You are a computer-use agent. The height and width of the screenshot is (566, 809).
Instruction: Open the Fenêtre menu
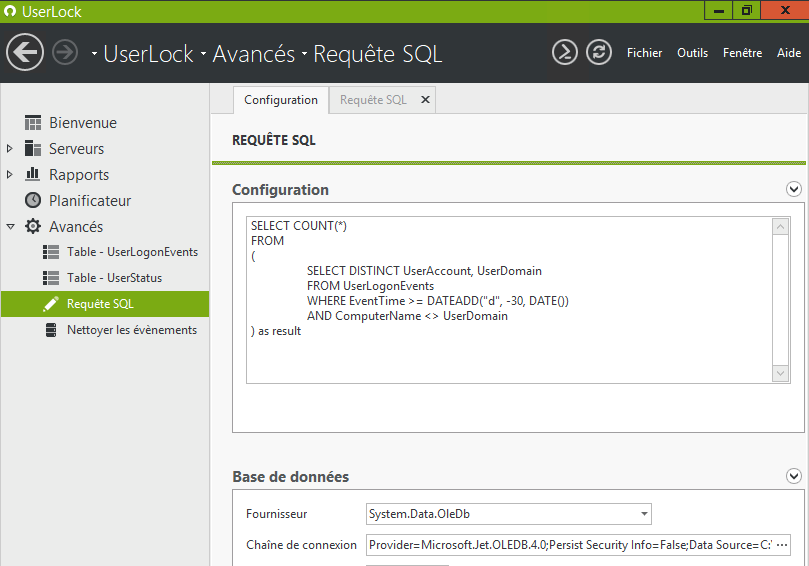[x=742, y=53]
